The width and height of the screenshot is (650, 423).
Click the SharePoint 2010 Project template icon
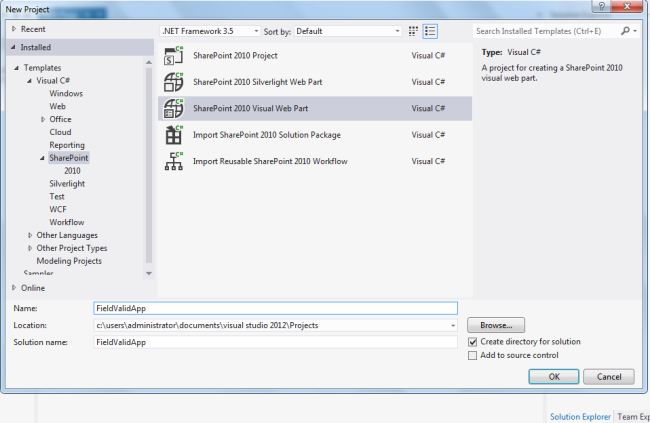coord(173,56)
